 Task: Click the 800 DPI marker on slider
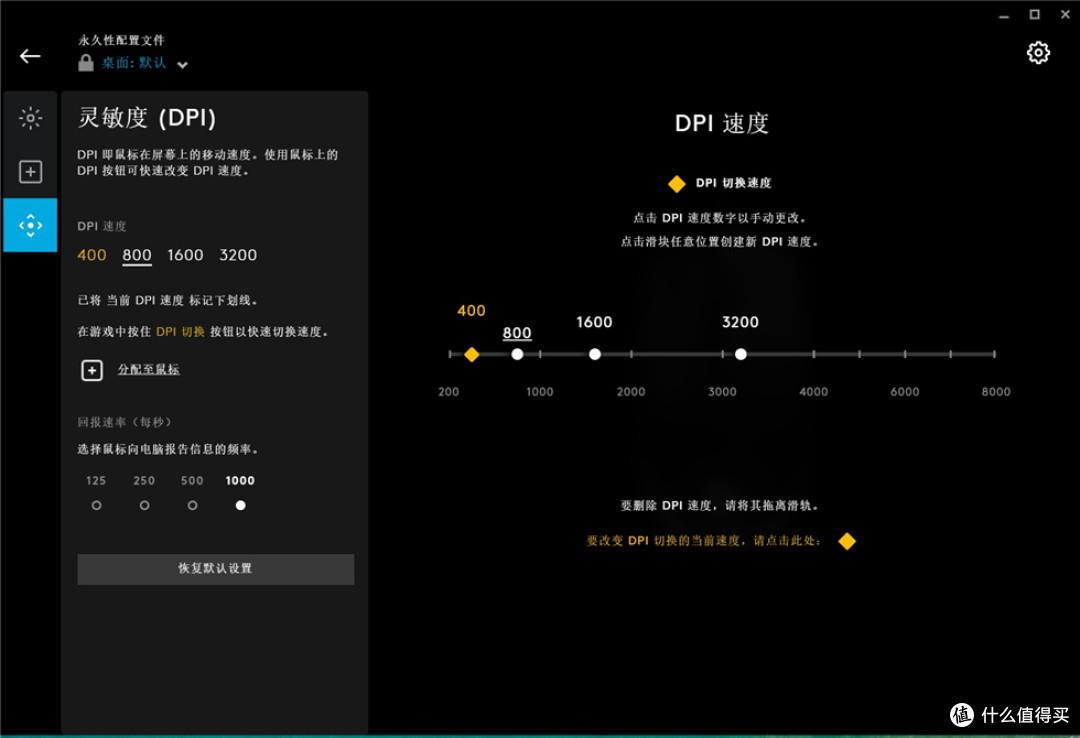[517, 354]
